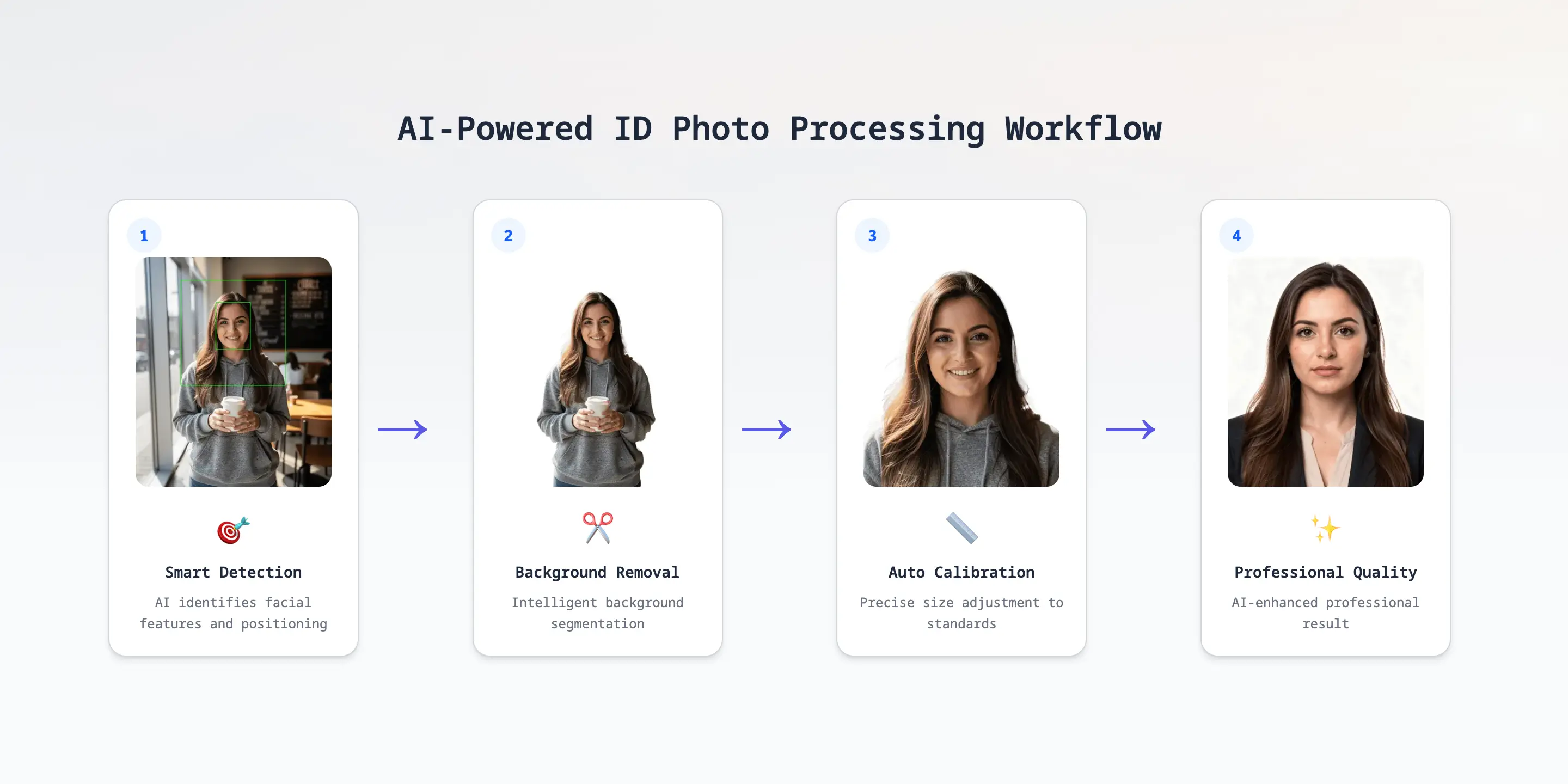
Task: Click the Smart Detection heading
Action: [233, 572]
